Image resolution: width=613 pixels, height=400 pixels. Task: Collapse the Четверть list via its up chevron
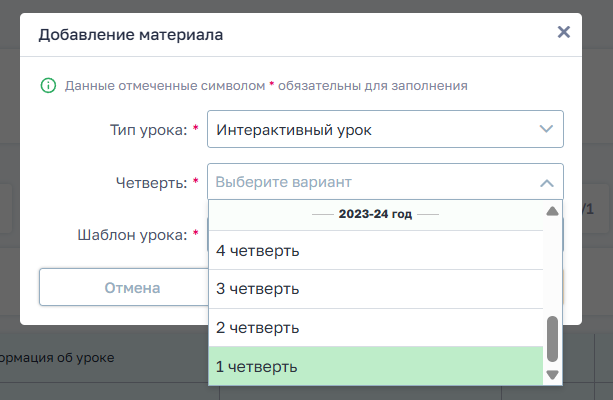pos(546,183)
